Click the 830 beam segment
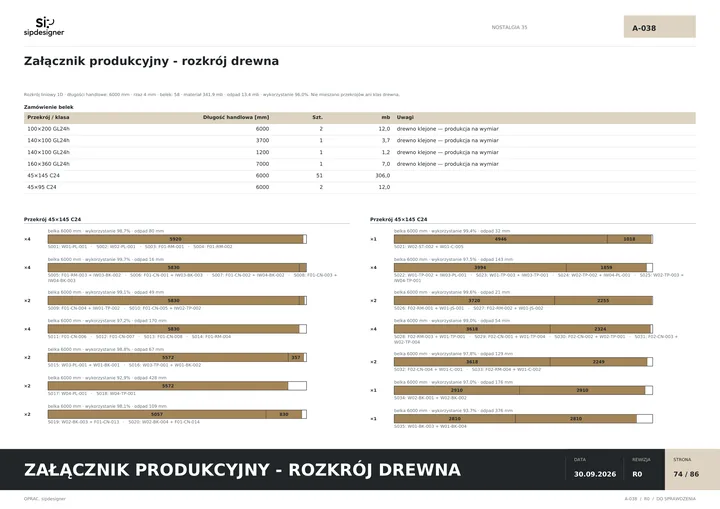 284,414
